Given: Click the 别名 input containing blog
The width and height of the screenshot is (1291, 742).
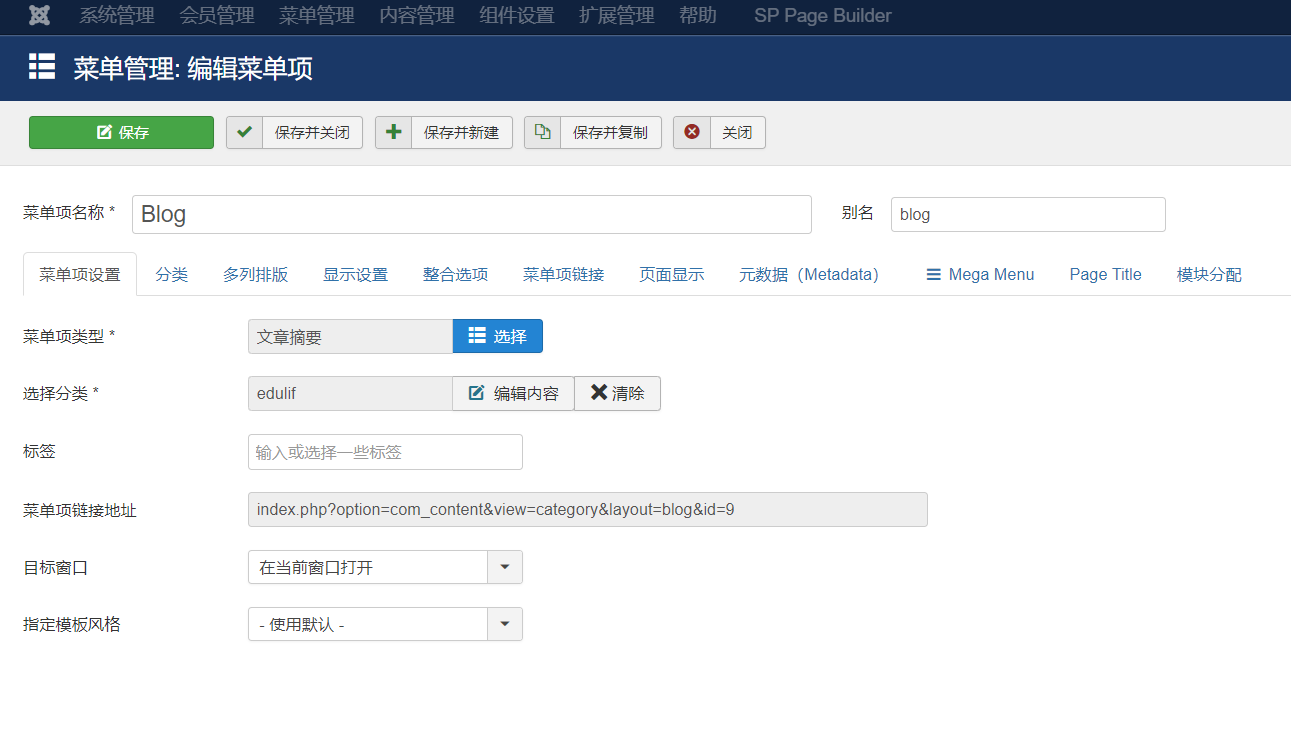Looking at the screenshot, I should point(1028,214).
